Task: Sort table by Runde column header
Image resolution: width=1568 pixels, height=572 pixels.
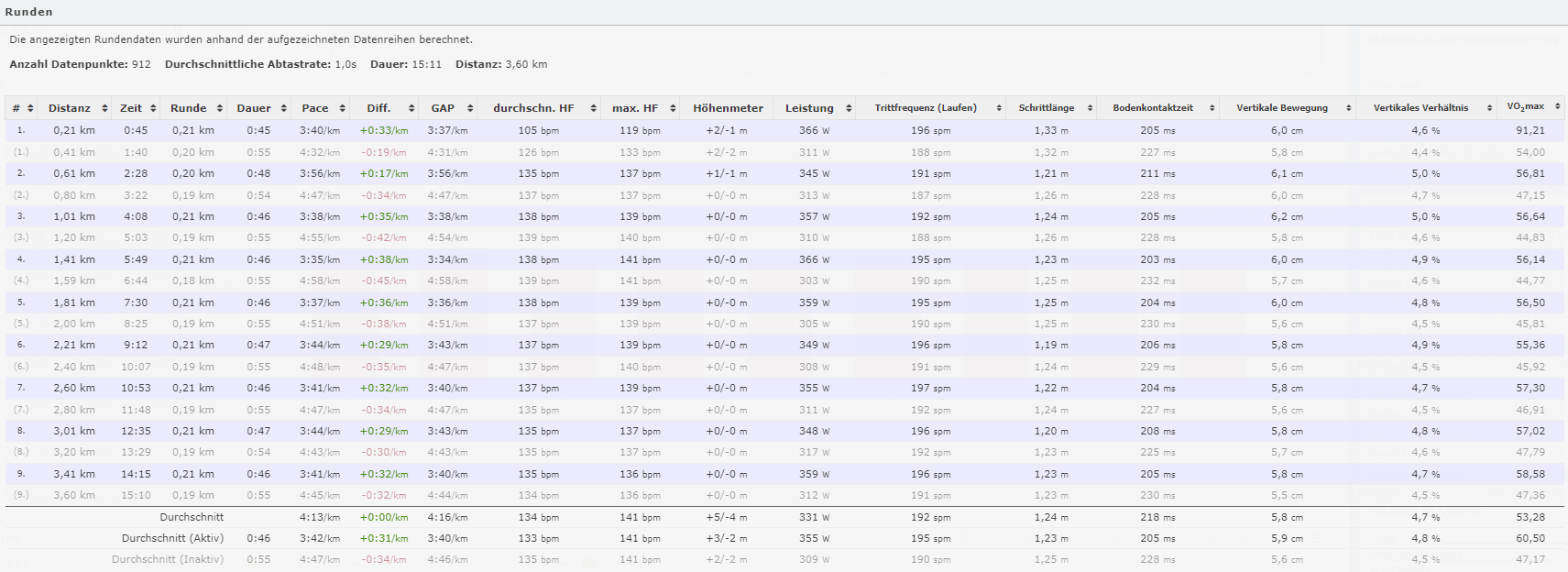Action: 189,108
